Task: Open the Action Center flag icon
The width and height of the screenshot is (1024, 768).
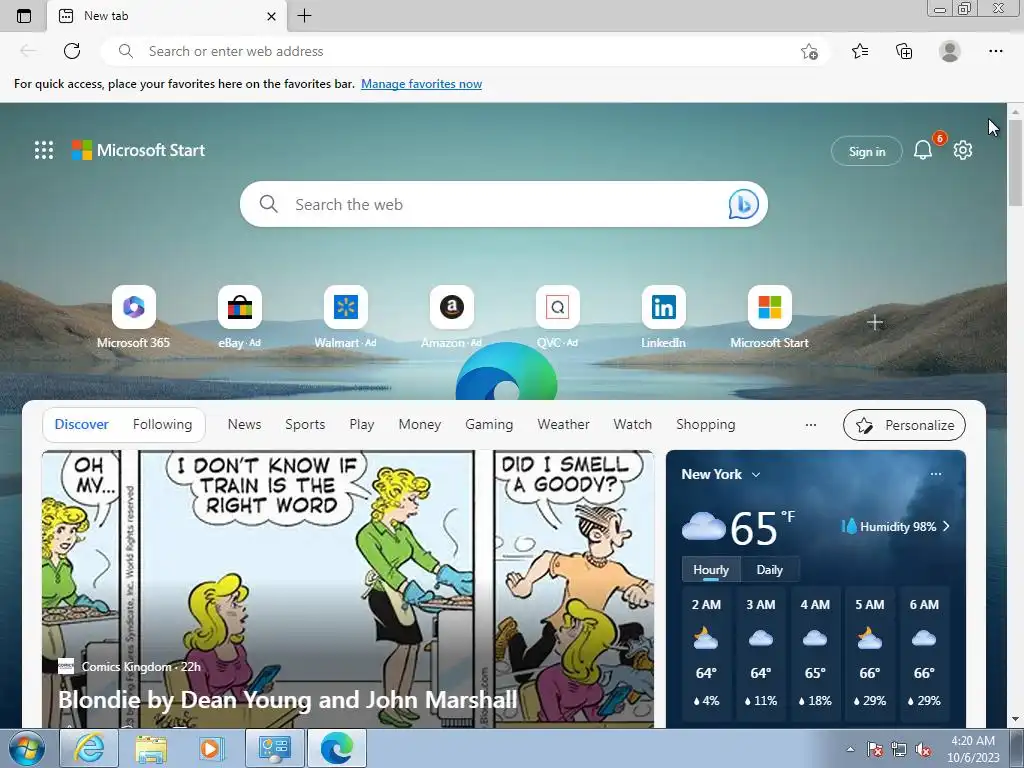Action: coord(874,749)
